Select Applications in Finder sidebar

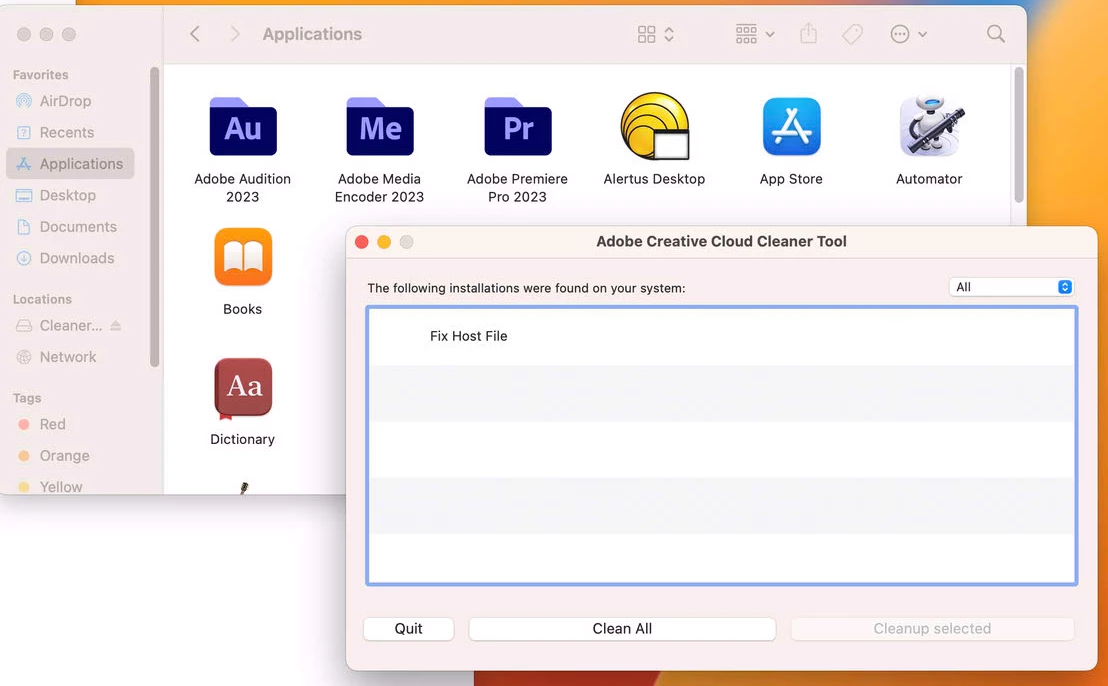[69, 164]
